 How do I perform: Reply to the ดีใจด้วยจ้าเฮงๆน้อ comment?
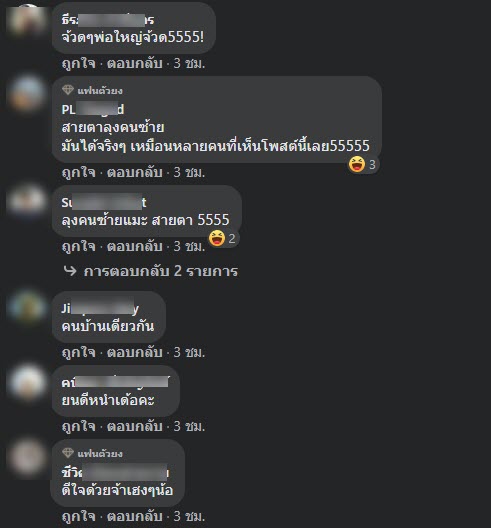point(134,516)
